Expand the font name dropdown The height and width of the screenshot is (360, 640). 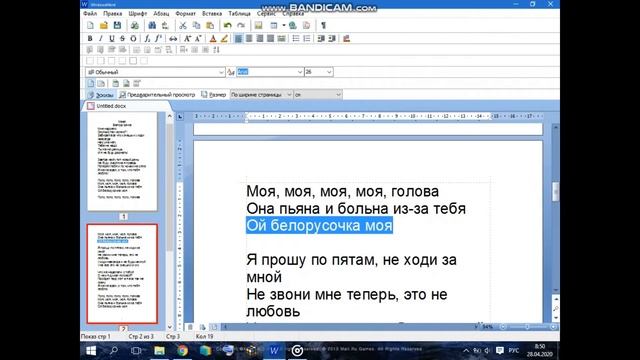[x=300, y=72]
